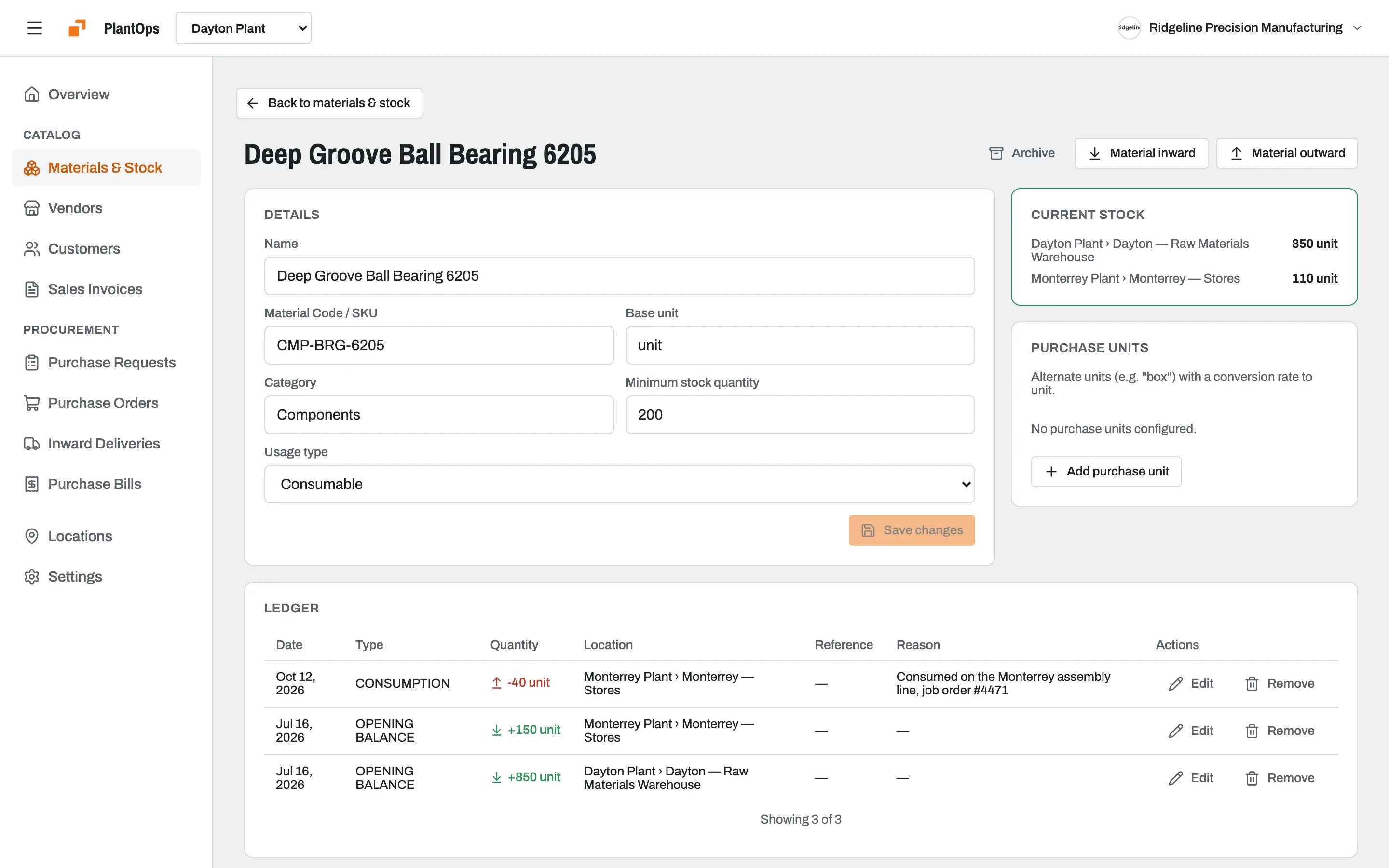Focus the Name input field

tap(619, 275)
